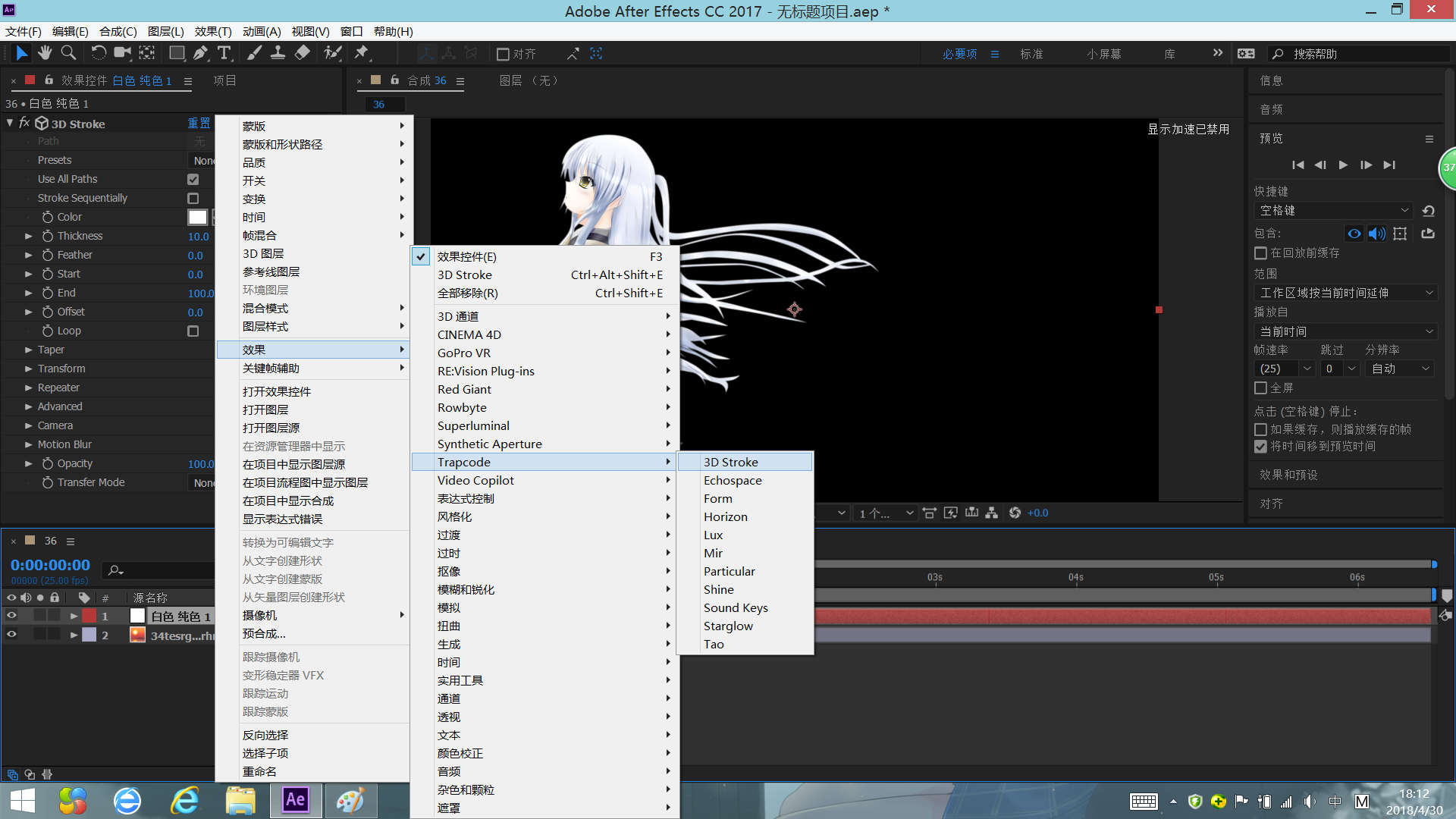Expand the Thickness property
Viewport: 1456px width, 819px height.
click(29, 237)
